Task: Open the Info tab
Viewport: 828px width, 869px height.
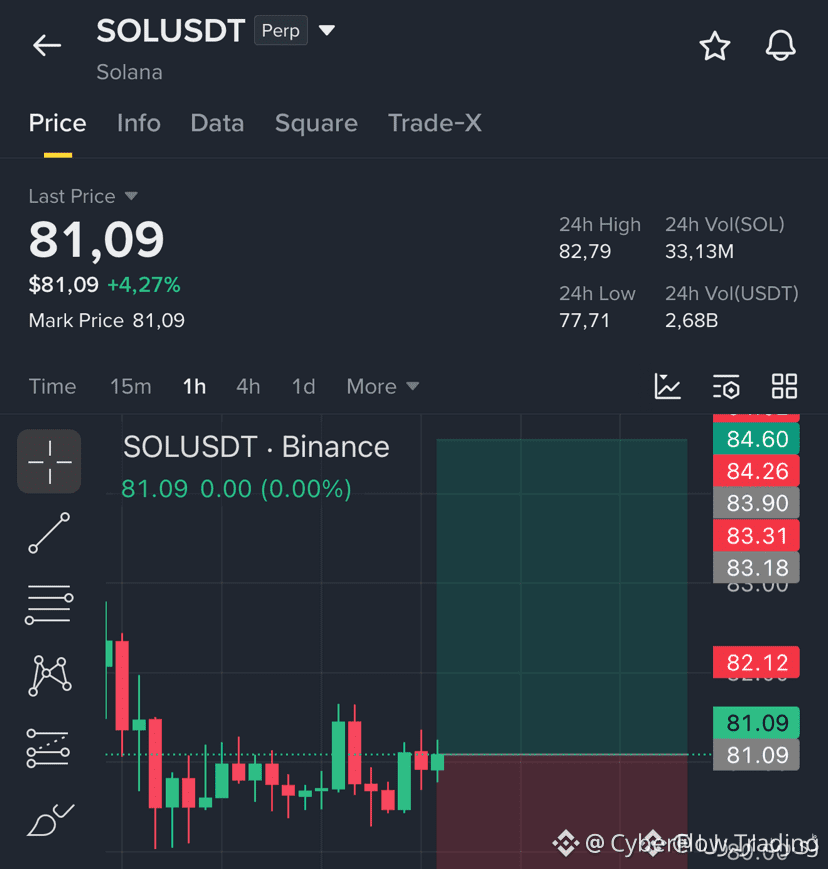Action: (139, 123)
